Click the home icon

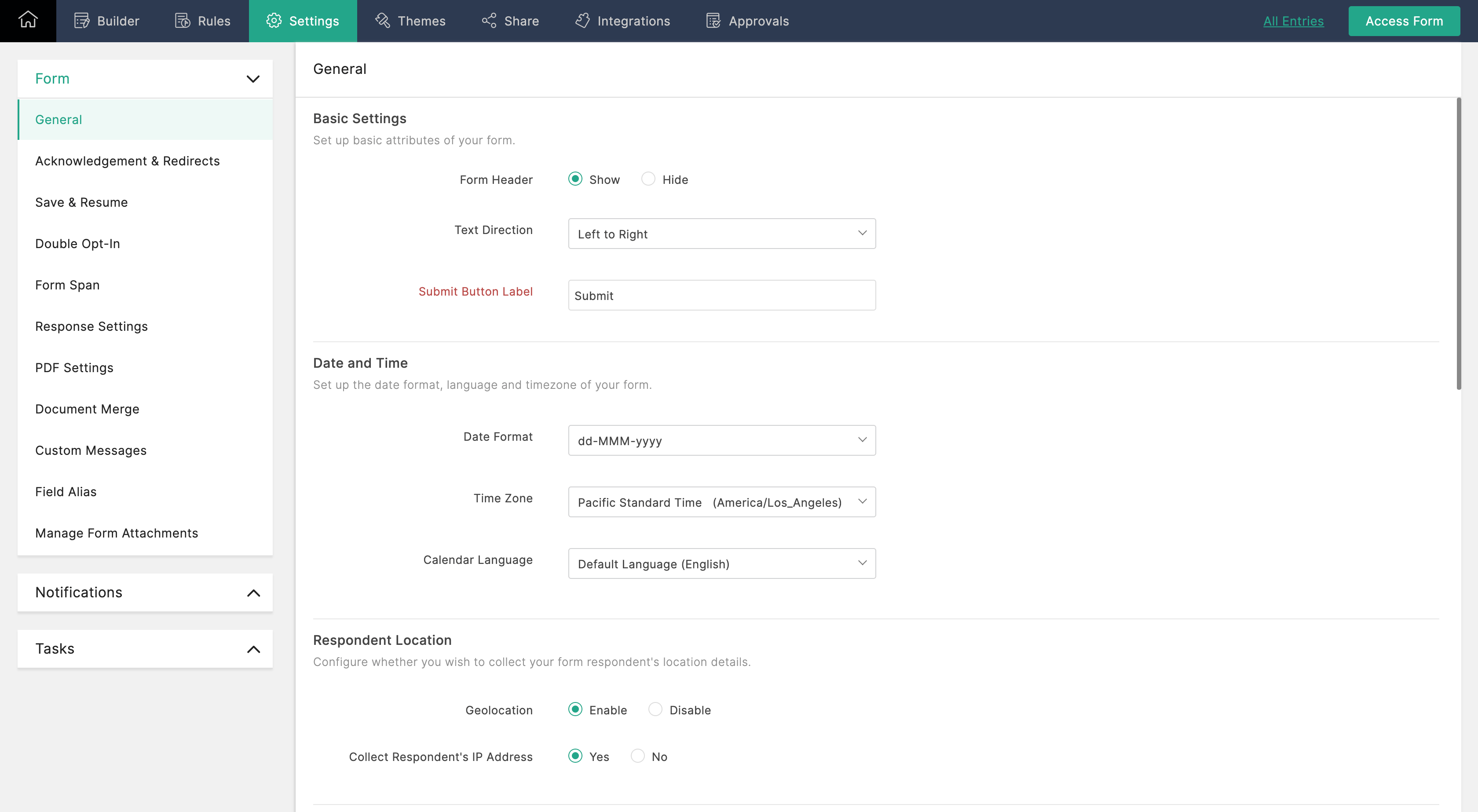[x=28, y=20]
